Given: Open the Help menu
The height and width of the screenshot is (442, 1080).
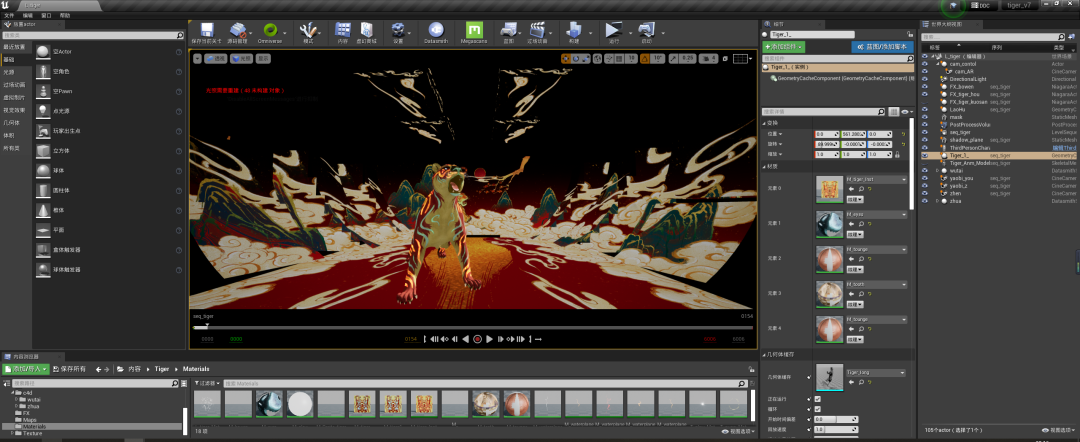Looking at the screenshot, I should [x=65, y=14].
